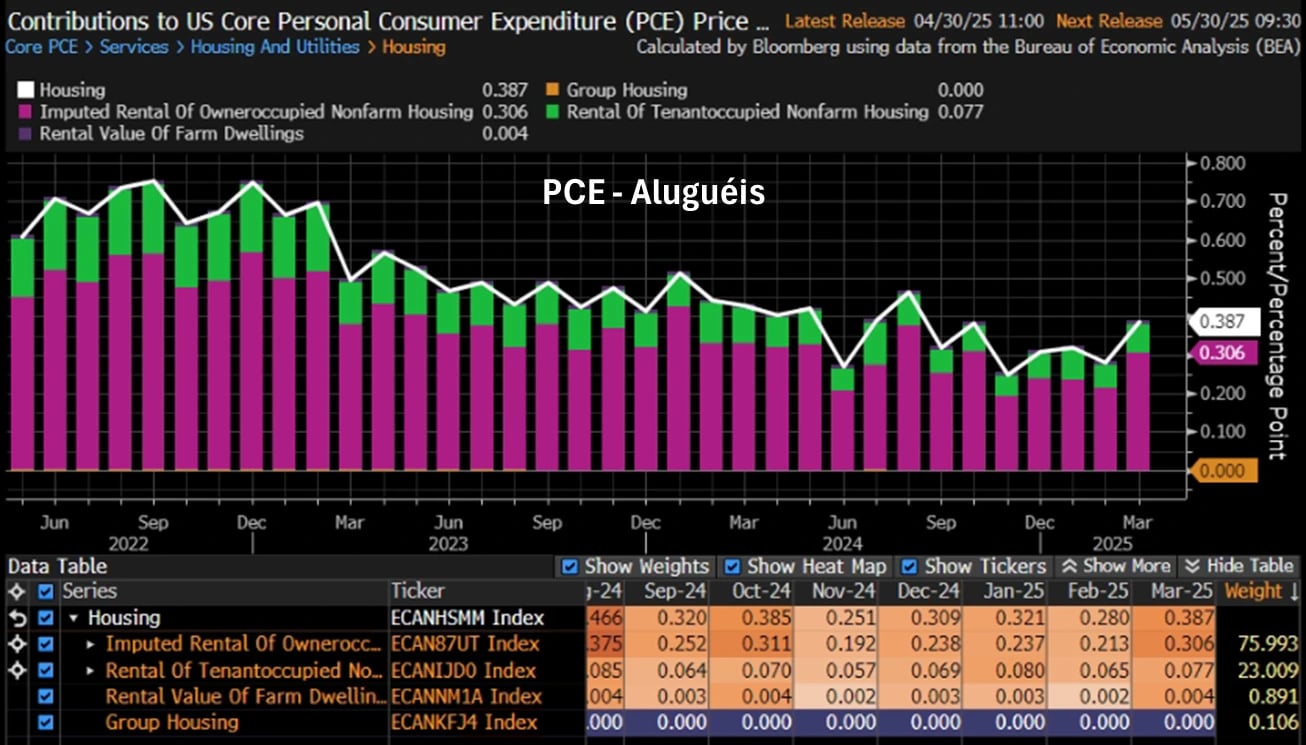This screenshot has width=1306, height=745.
Task: Click the magenta Imputed Rental legend swatch
Action: (x=25, y=112)
